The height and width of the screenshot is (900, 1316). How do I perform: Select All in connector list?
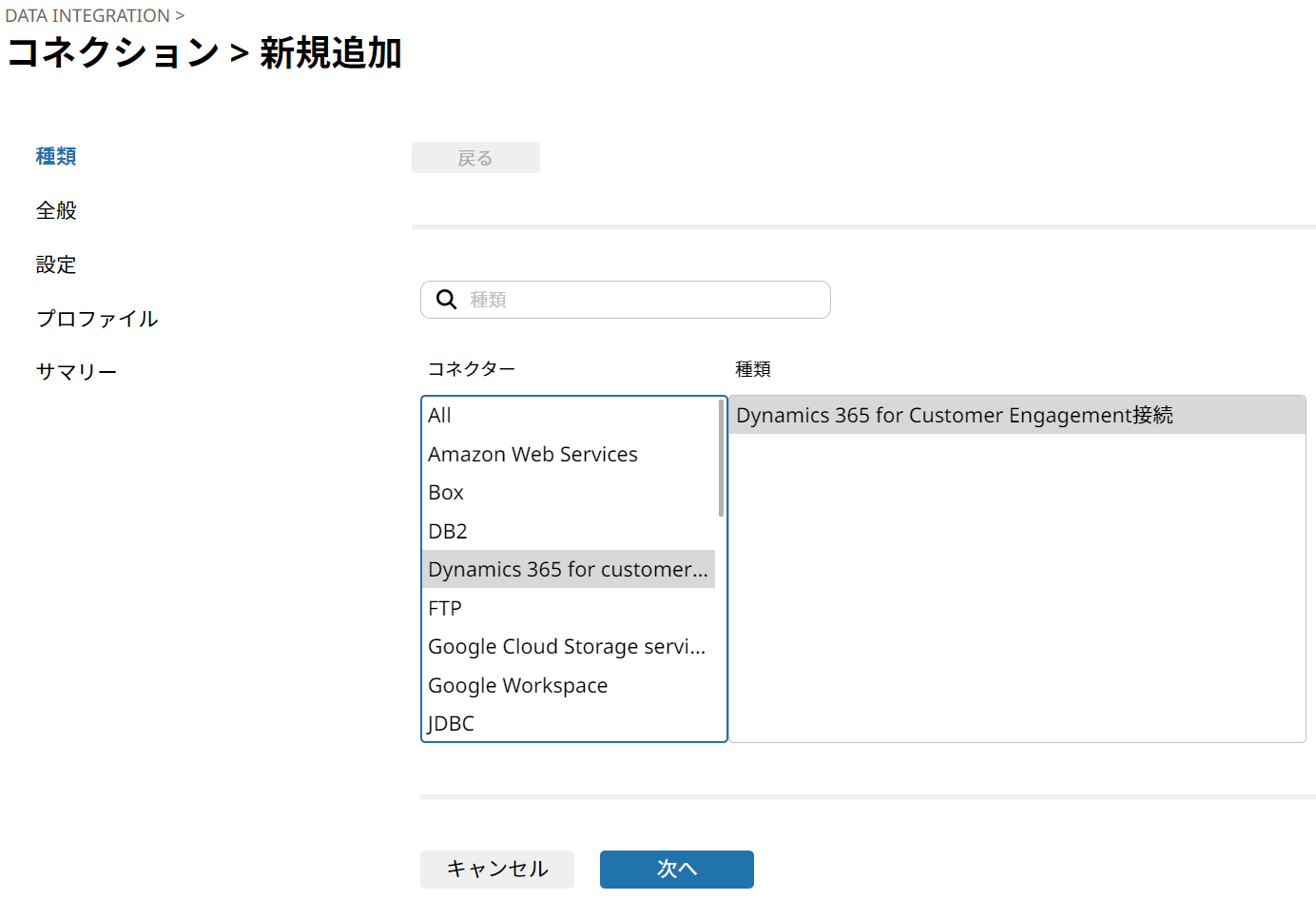click(x=569, y=415)
